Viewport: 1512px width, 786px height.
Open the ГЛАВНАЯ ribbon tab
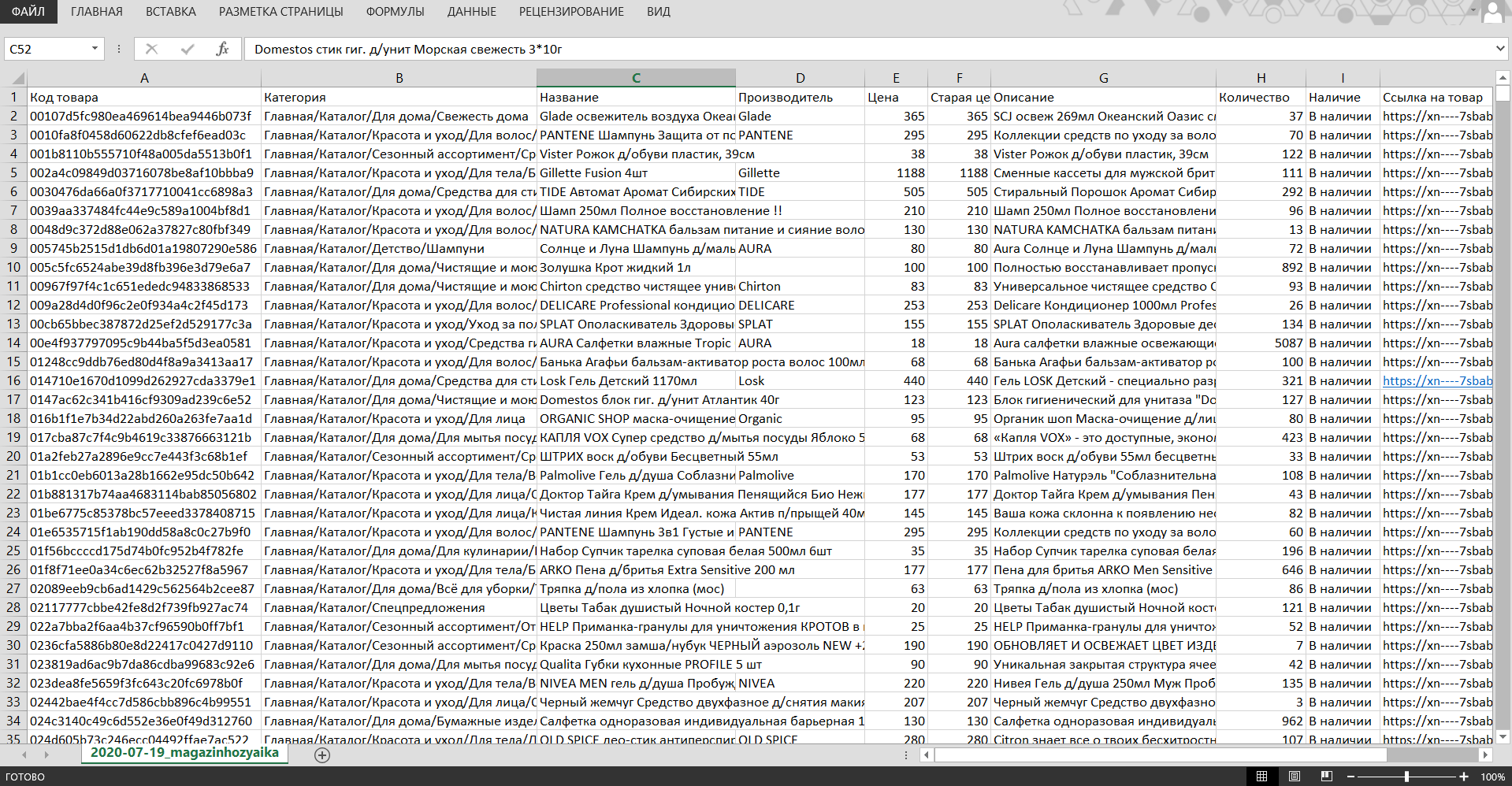tap(97, 12)
